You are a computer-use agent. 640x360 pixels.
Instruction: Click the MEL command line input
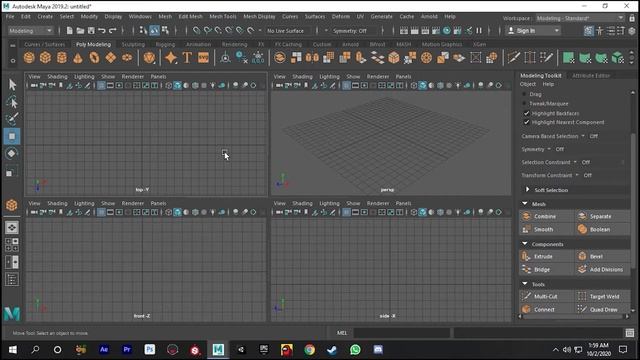coord(402,333)
